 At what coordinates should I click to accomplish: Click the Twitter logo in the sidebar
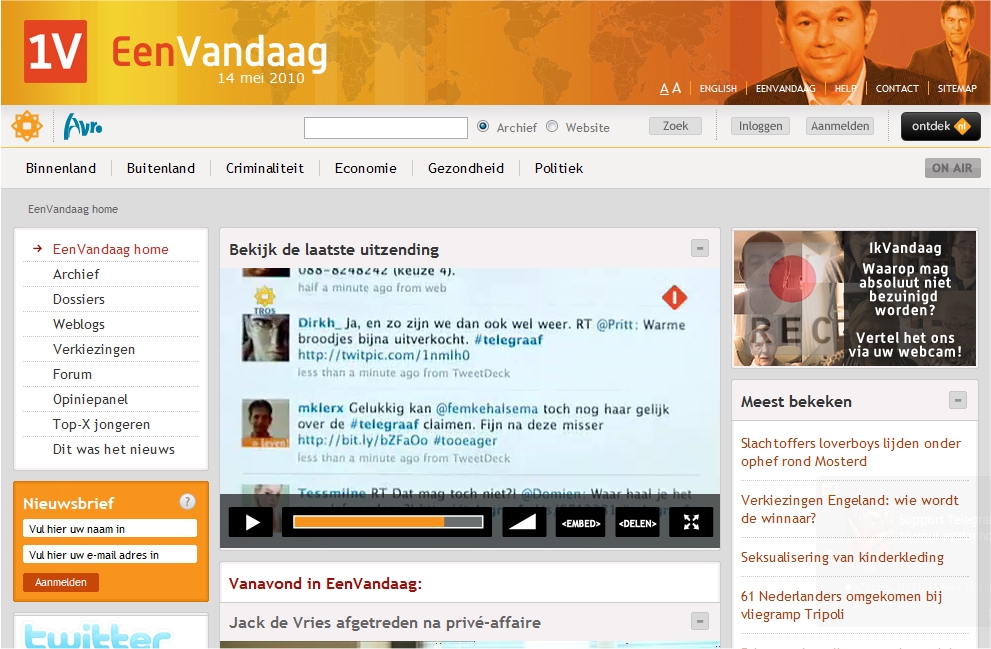point(97,635)
